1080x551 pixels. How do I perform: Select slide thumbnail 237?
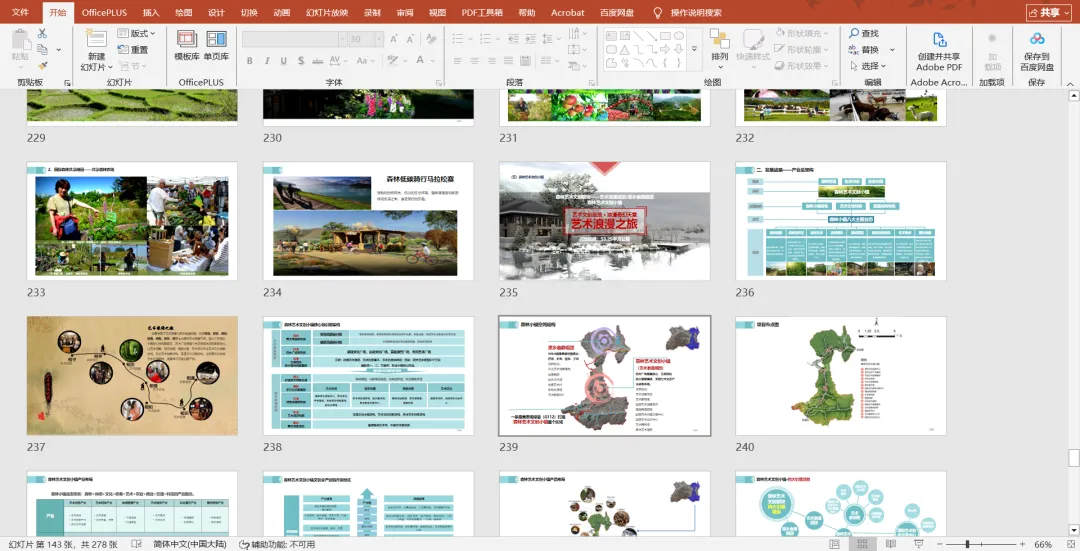[132, 375]
